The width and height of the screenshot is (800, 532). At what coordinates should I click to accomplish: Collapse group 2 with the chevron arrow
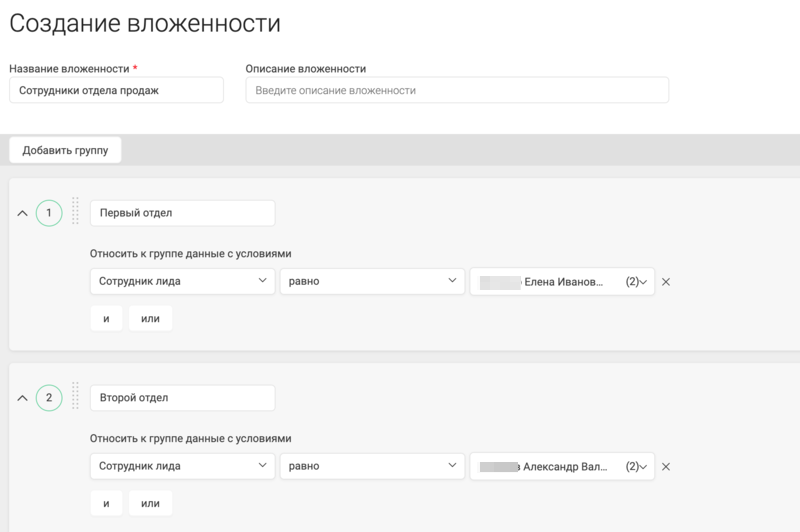pyautogui.click(x=22, y=398)
